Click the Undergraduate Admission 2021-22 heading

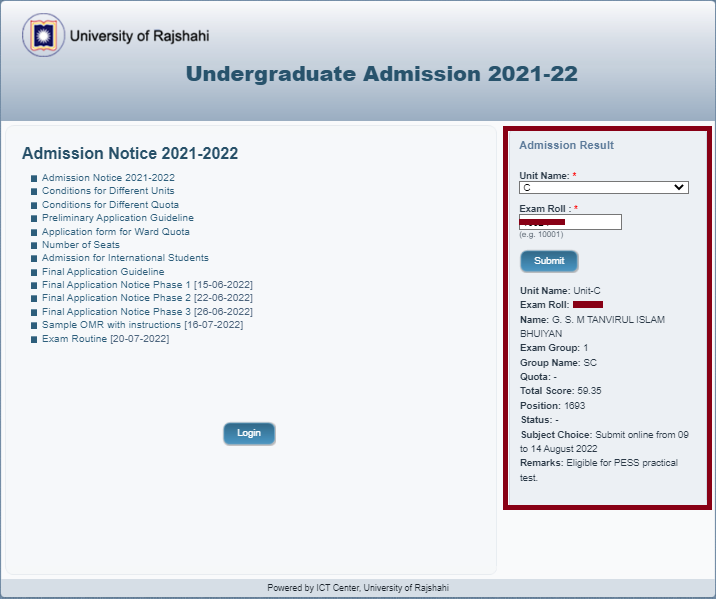point(382,74)
